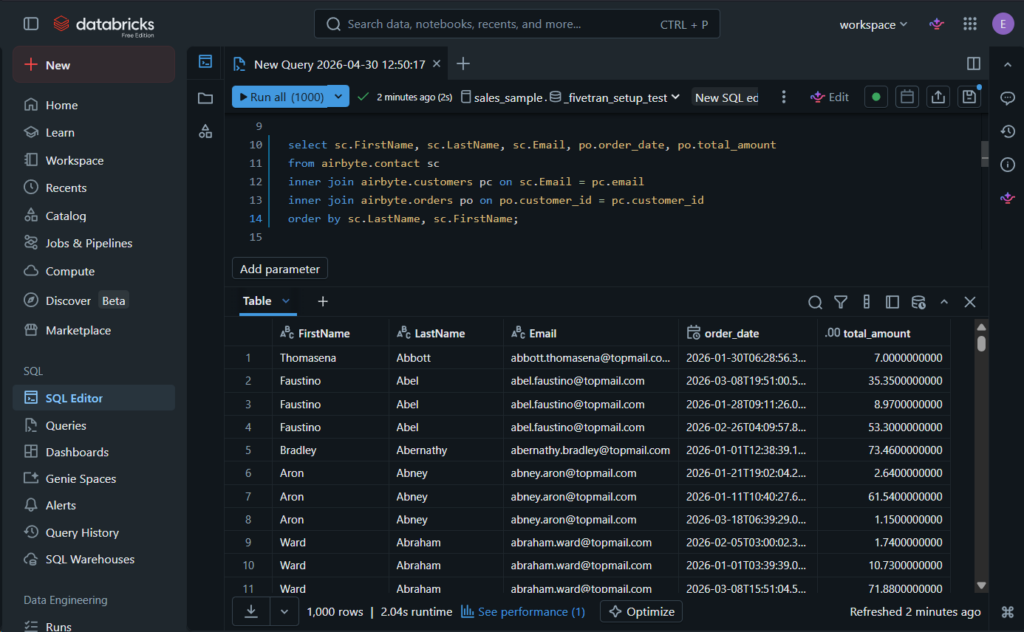
Task: Open the results data settings icon
Action: (918, 302)
